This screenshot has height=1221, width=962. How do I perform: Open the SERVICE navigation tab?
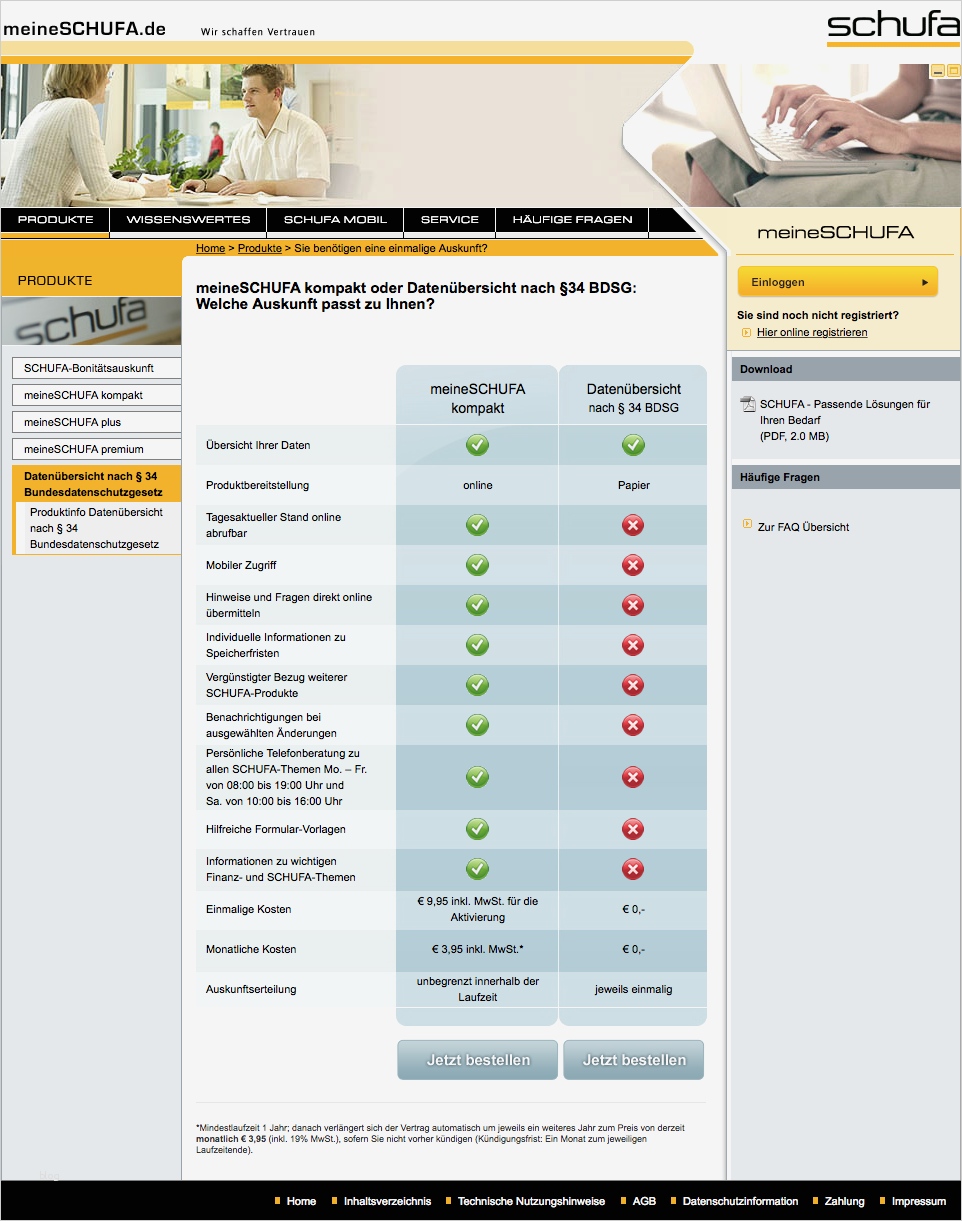pyautogui.click(x=450, y=220)
